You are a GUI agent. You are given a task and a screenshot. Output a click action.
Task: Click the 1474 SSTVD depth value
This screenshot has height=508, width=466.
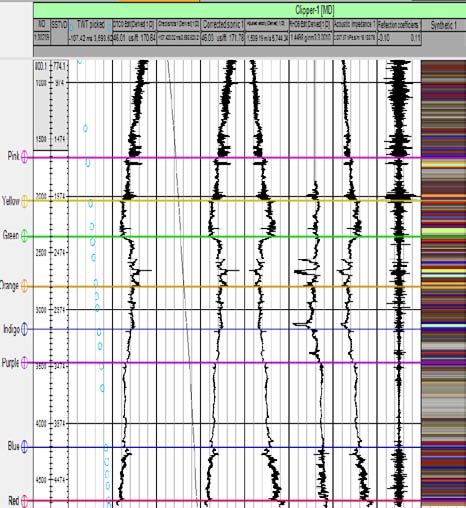[60, 139]
